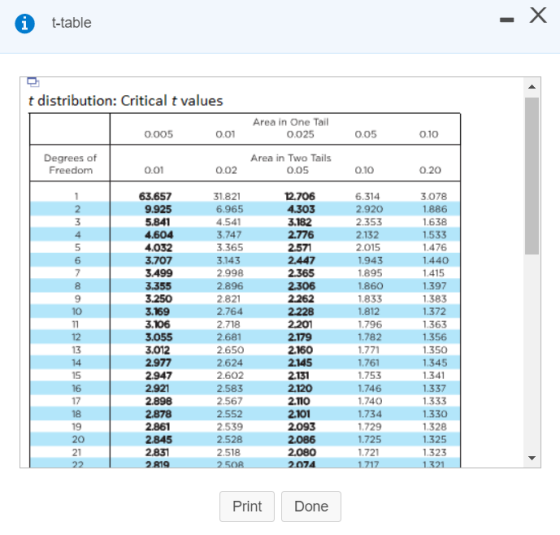Screen dimensions: 560x535
Task: Click degrees of freedom 15
Action: pos(76,376)
